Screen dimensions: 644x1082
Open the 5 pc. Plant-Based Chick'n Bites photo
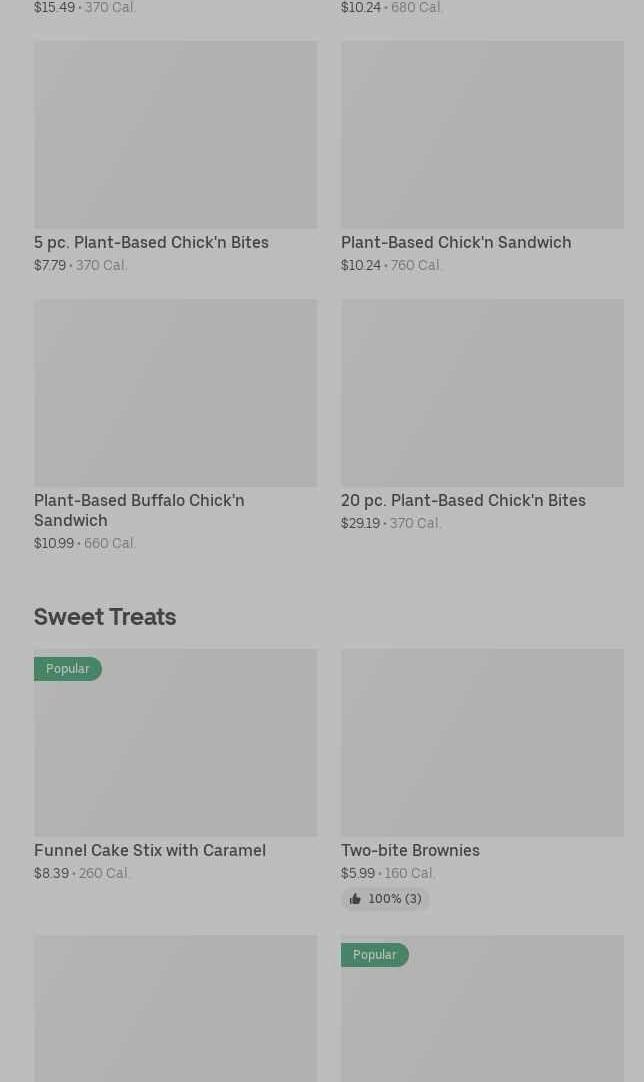(x=175, y=135)
